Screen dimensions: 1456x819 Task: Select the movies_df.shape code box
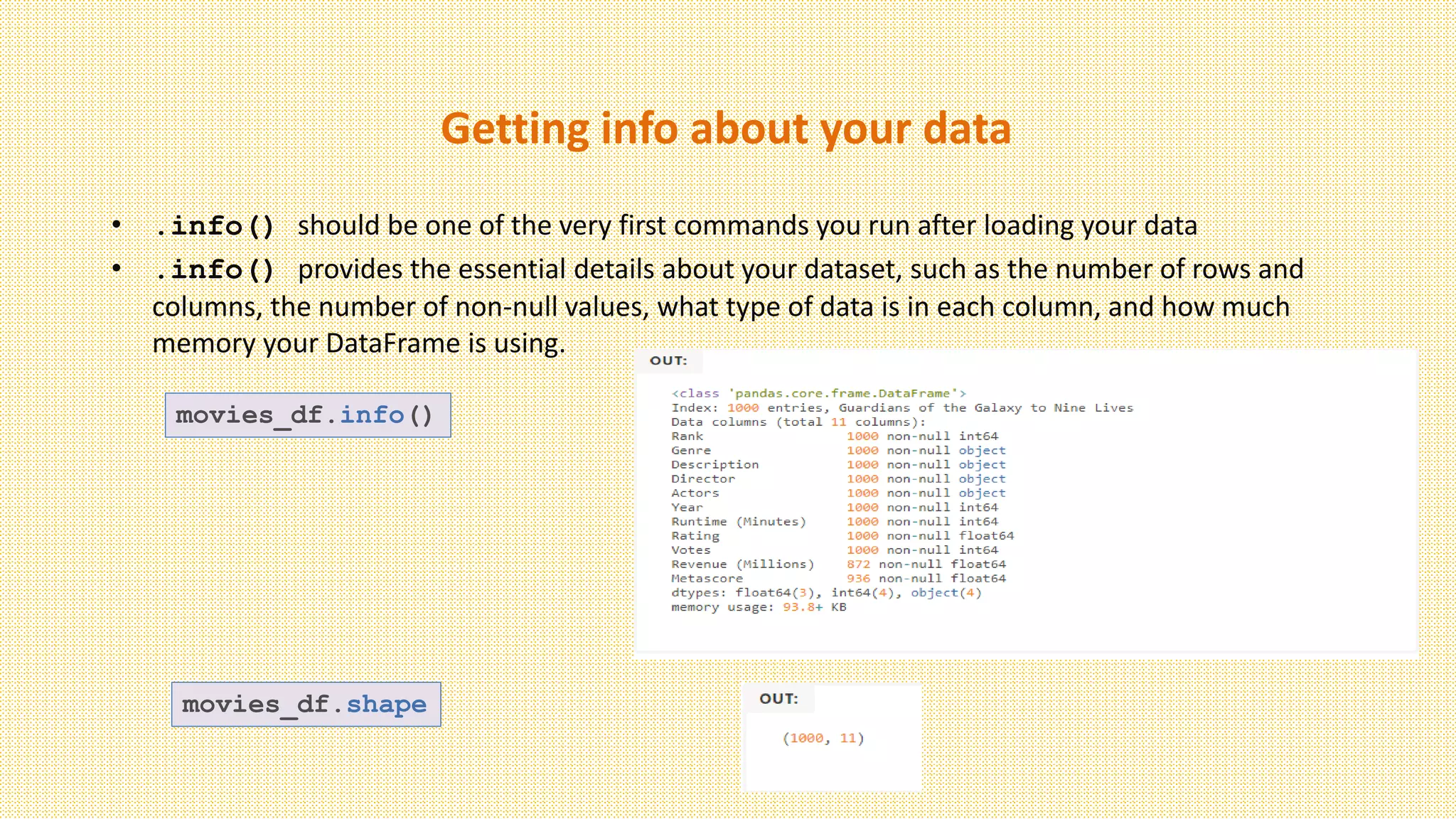coord(306,705)
